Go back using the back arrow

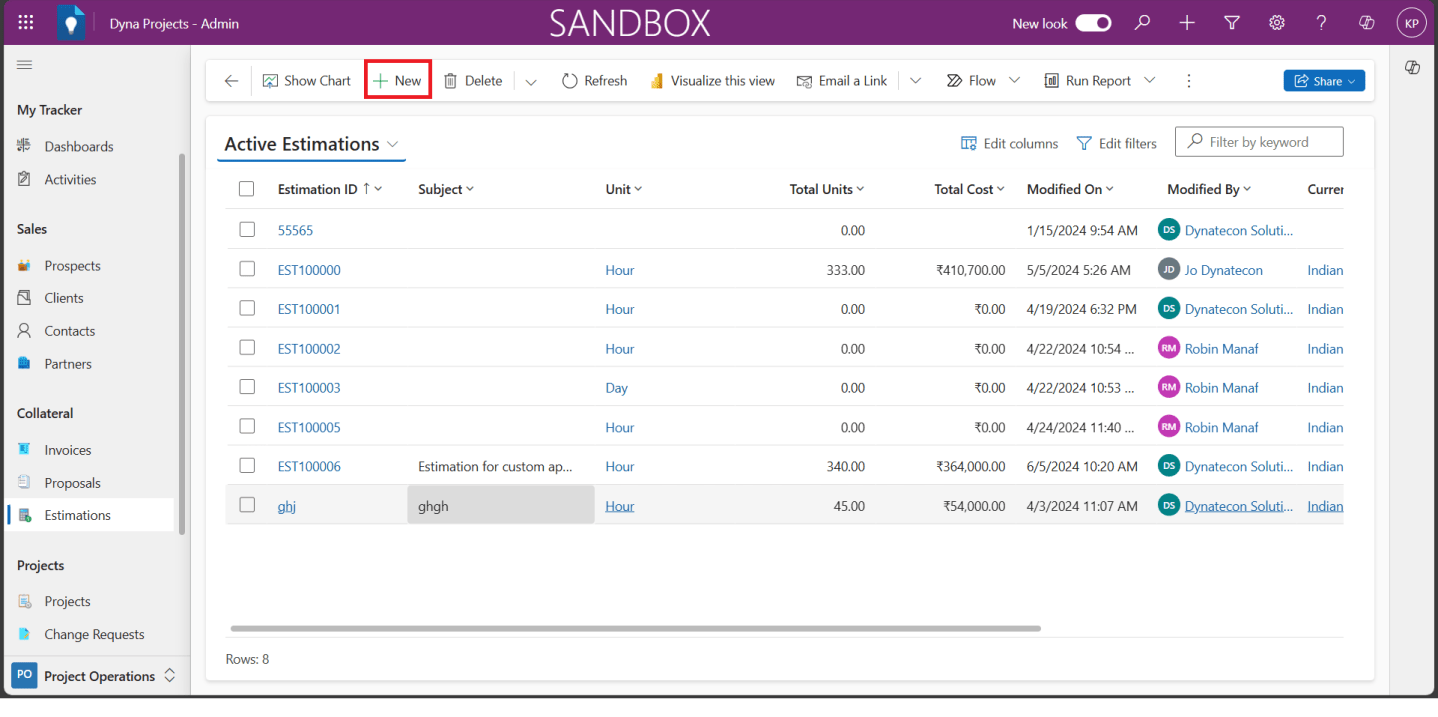(x=231, y=81)
